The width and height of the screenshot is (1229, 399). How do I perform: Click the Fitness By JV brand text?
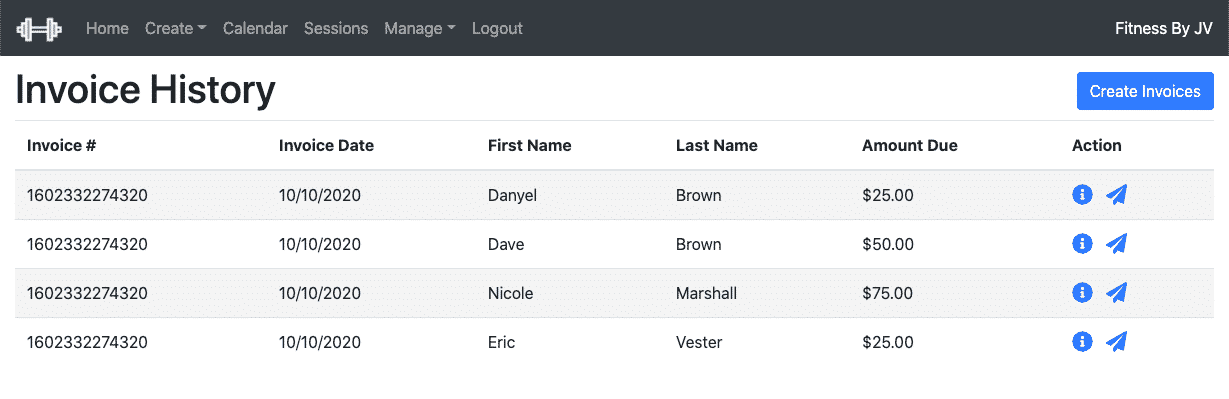point(1164,28)
